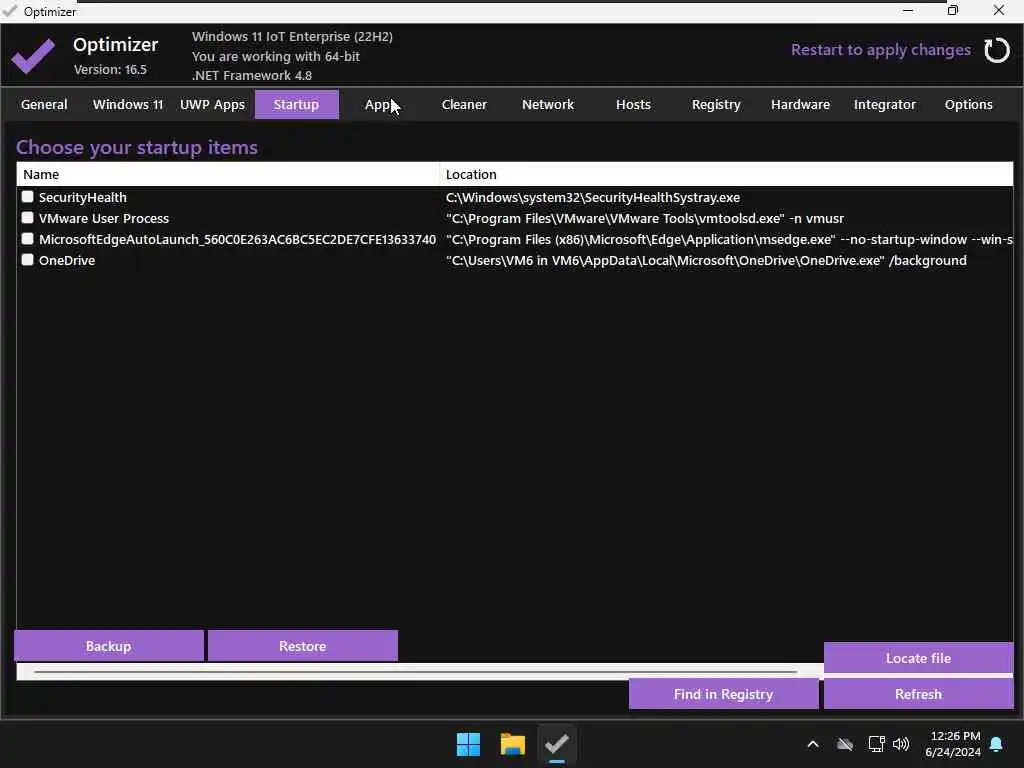This screenshot has height=768, width=1024.
Task: Go to the Cleaner tab
Action: [x=464, y=104]
